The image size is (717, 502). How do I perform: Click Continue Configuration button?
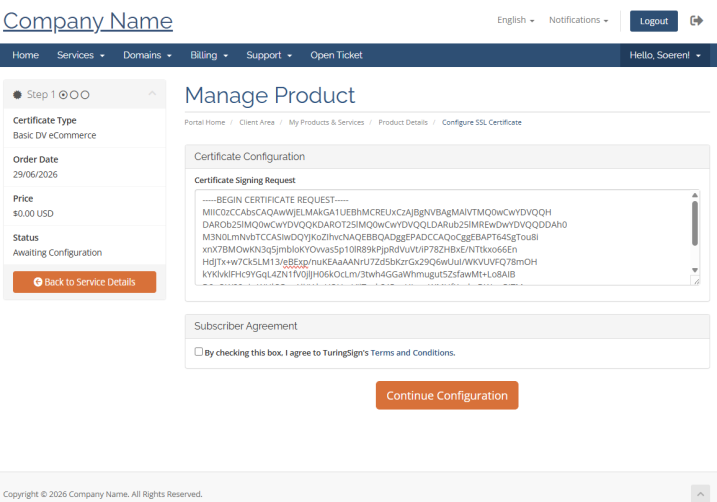point(447,395)
